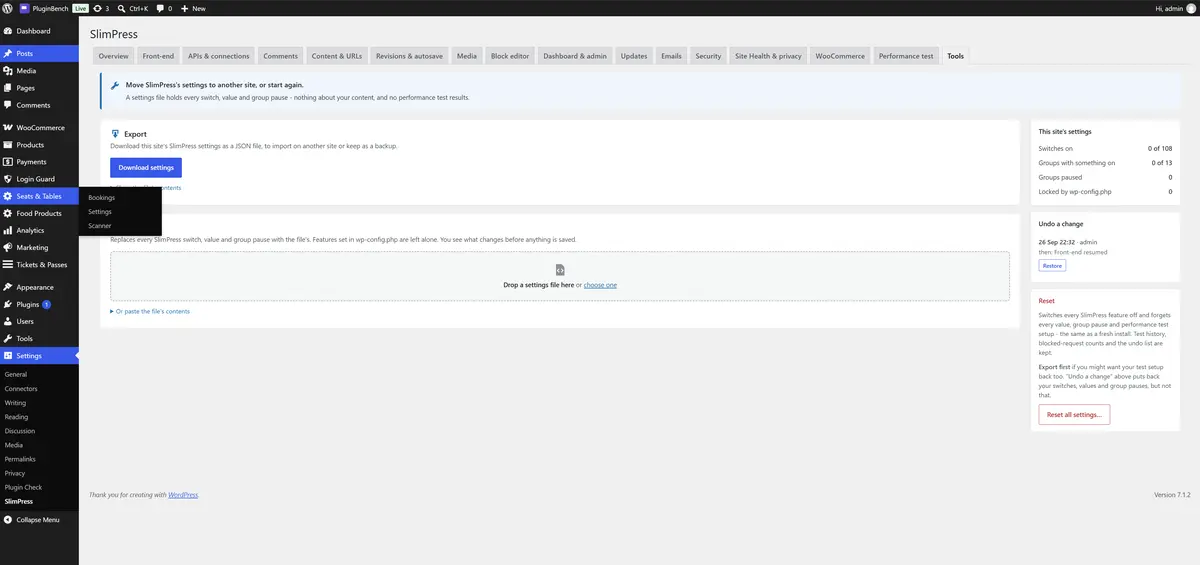Click the Tools wrench icon in sidebar
The image size is (1200, 565).
point(8,338)
